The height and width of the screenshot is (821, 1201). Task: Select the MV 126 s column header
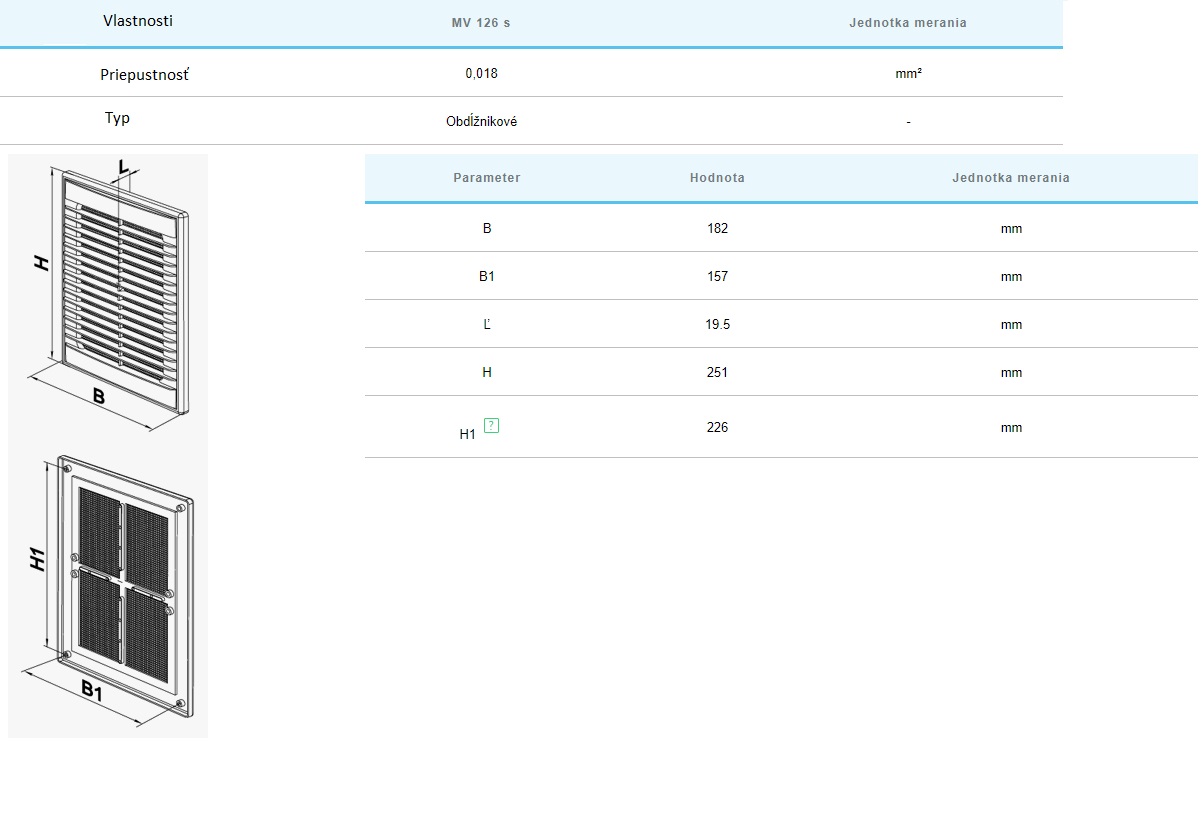click(x=481, y=22)
